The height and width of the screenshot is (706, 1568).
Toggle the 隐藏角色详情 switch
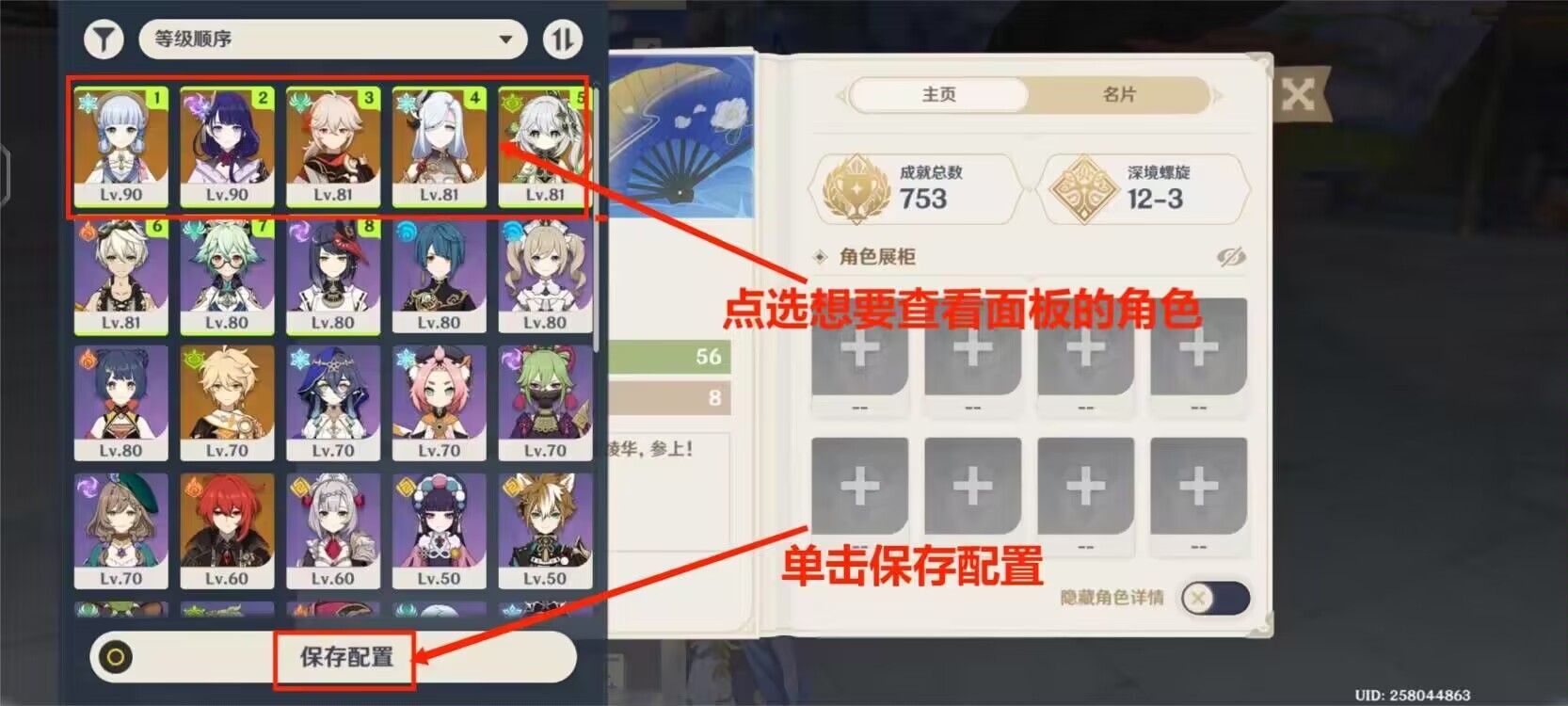point(1215,598)
